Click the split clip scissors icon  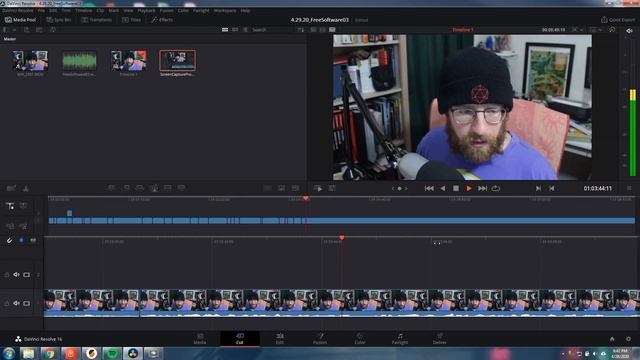(x=26, y=188)
